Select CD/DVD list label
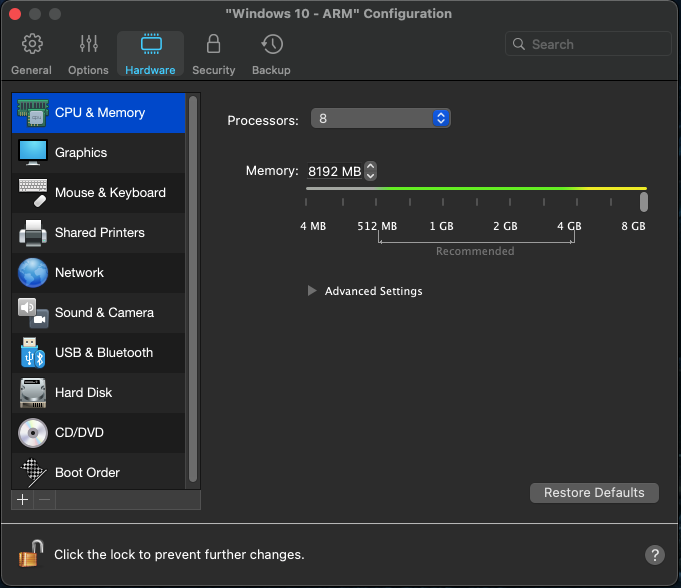 point(79,433)
